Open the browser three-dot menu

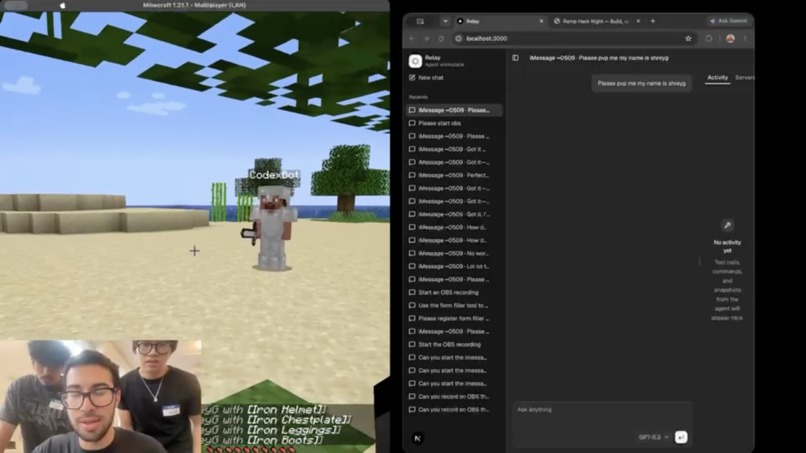[x=745, y=39]
